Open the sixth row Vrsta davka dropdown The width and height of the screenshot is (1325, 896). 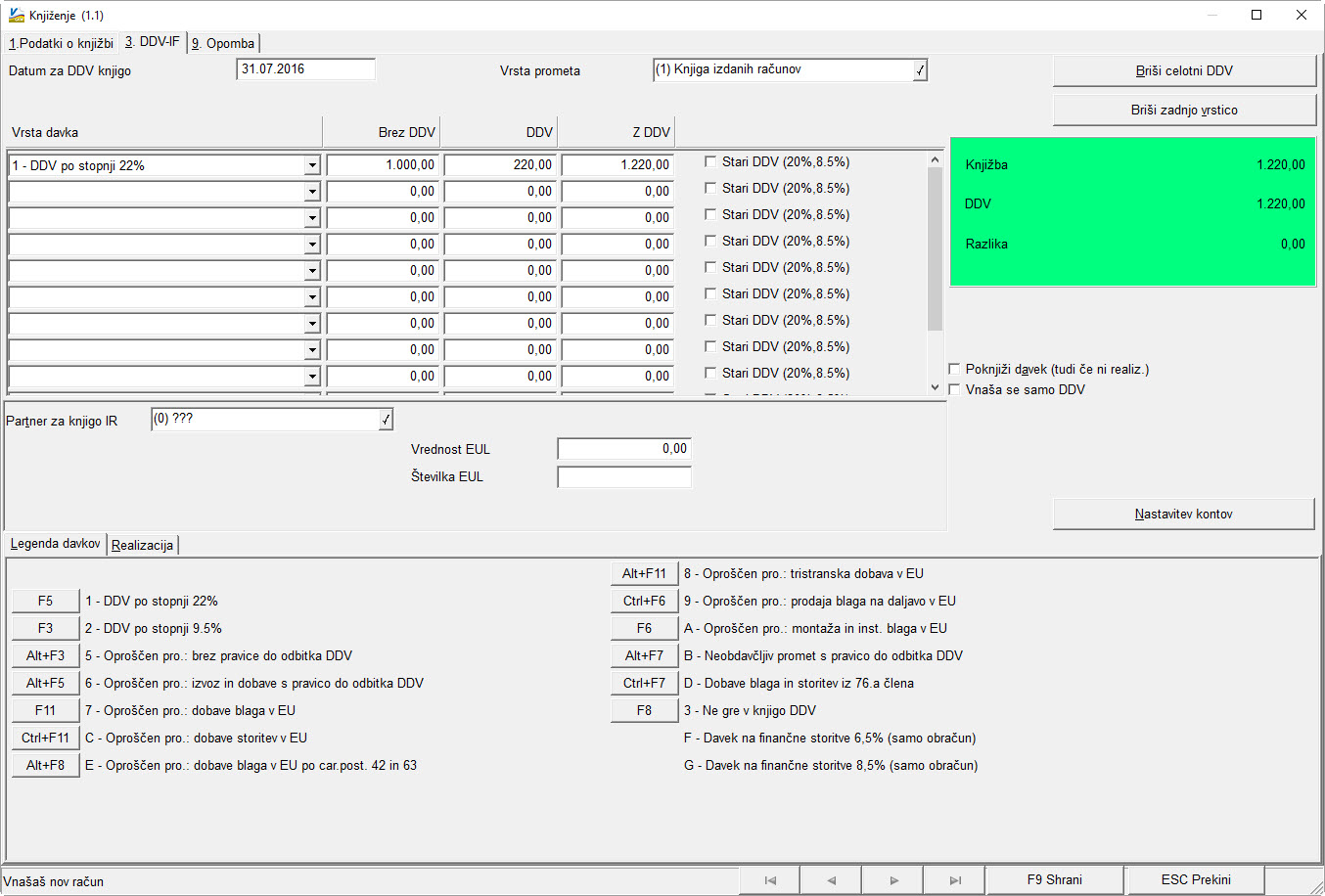point(312,297)
